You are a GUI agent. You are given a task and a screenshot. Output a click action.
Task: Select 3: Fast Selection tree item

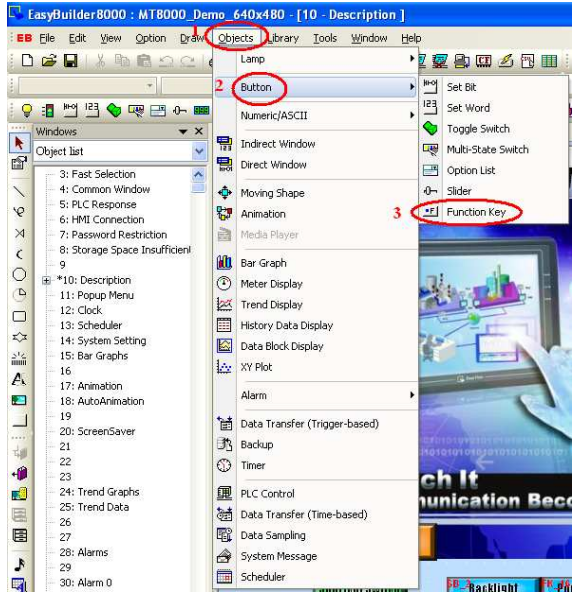[97, 174]
